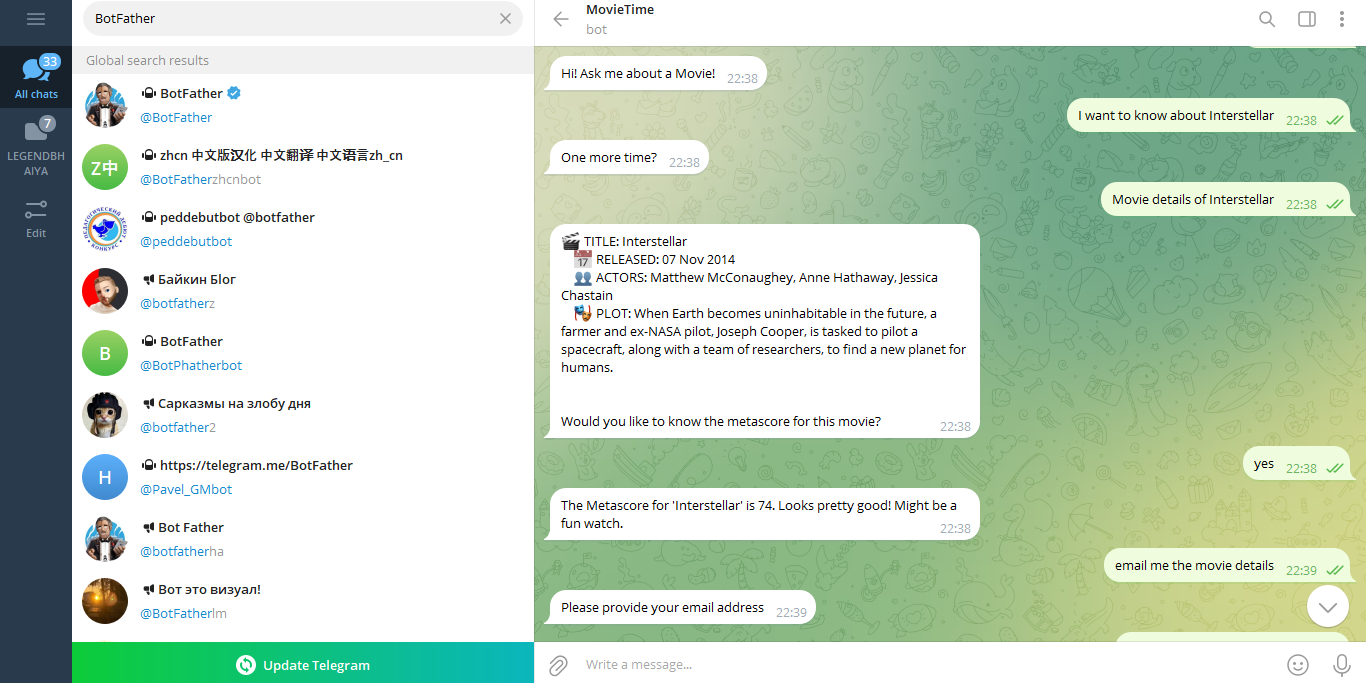This screenshot has width=1366, height=683.
Task: Open the Байкин Блог channel
Action: tap(303, 291)
